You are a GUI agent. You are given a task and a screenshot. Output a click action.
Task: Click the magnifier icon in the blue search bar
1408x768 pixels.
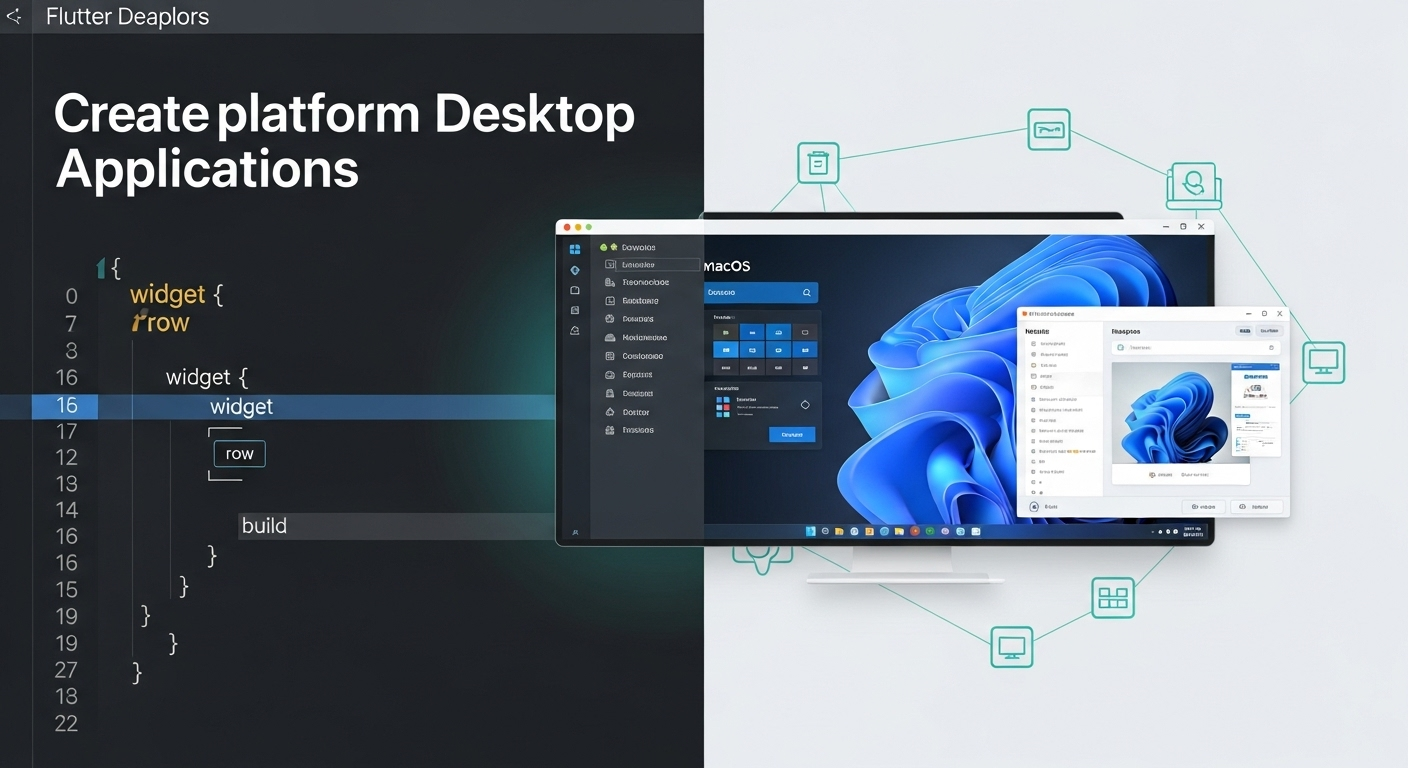pyautogui.click(x=807, y=293)
